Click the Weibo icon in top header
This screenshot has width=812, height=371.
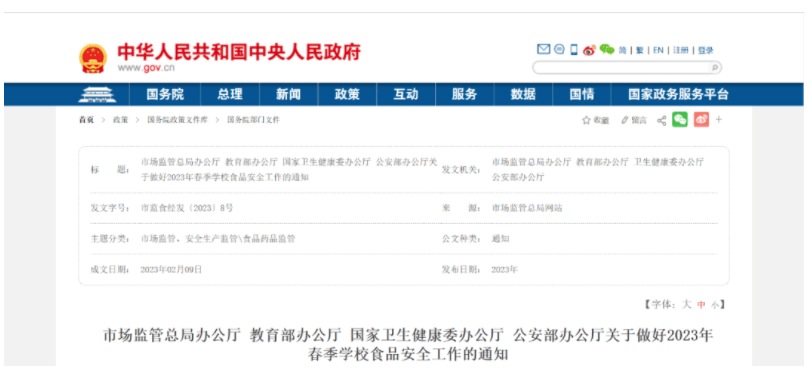point(589,50)
